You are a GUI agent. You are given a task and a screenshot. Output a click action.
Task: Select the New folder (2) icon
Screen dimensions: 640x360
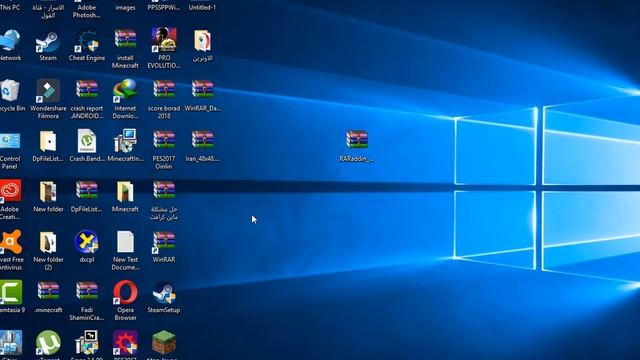click(48, 242)
